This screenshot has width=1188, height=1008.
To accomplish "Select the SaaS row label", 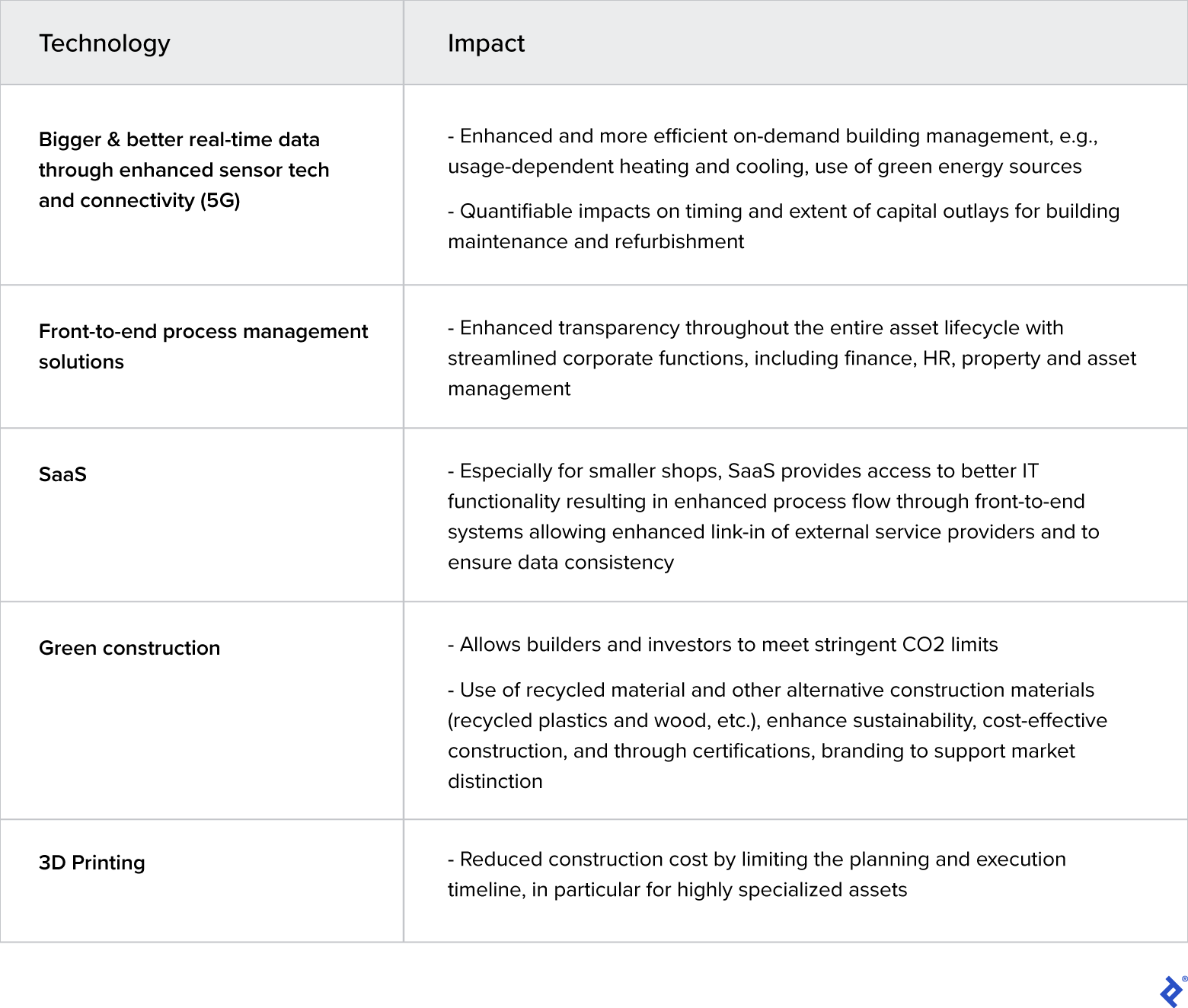I will click(62, 474).
